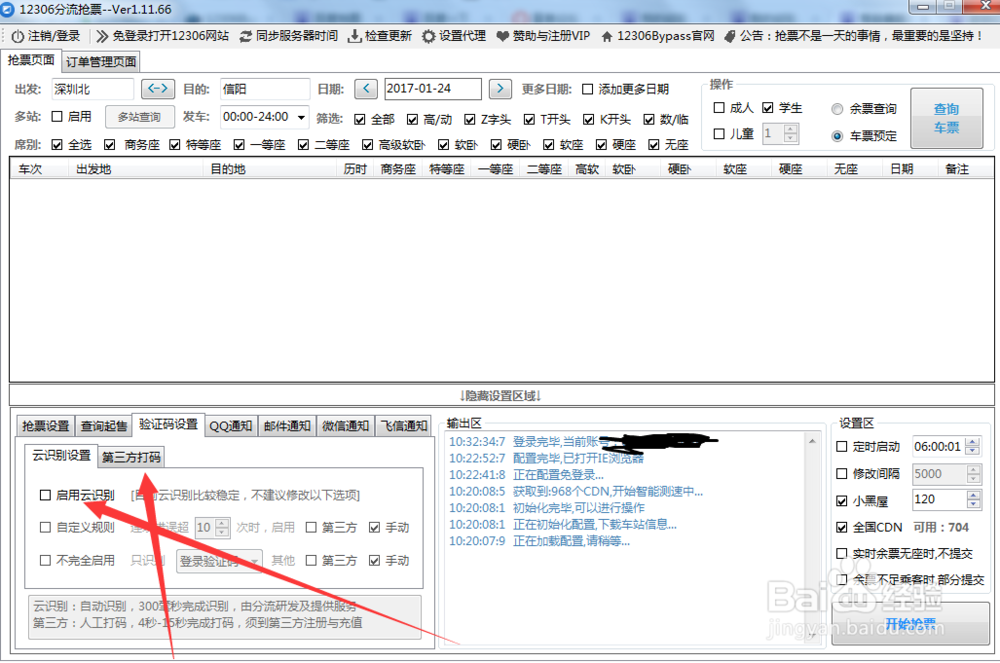Toggle the 商务座 seat checkbox
The width and height of the screenshot is (1000, 663).
pos(110,145)
